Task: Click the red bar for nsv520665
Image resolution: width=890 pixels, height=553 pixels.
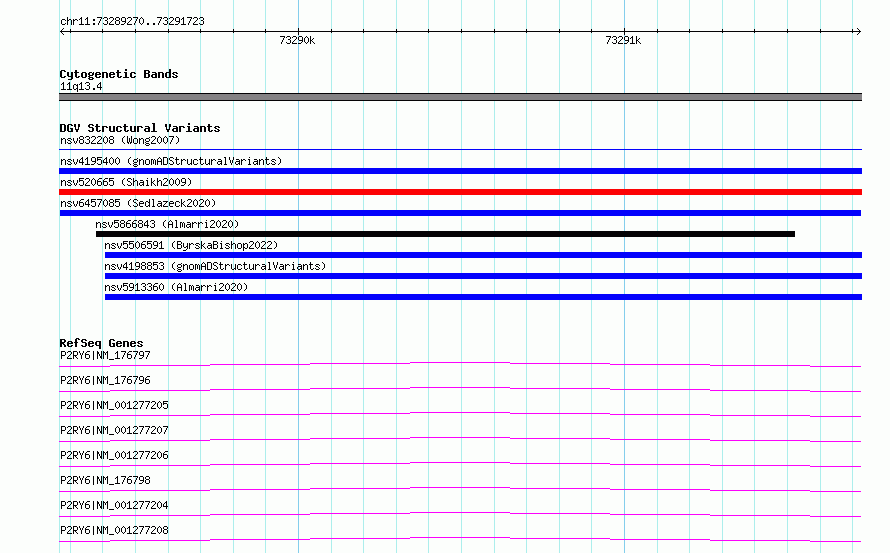Action: click(460, 192)
